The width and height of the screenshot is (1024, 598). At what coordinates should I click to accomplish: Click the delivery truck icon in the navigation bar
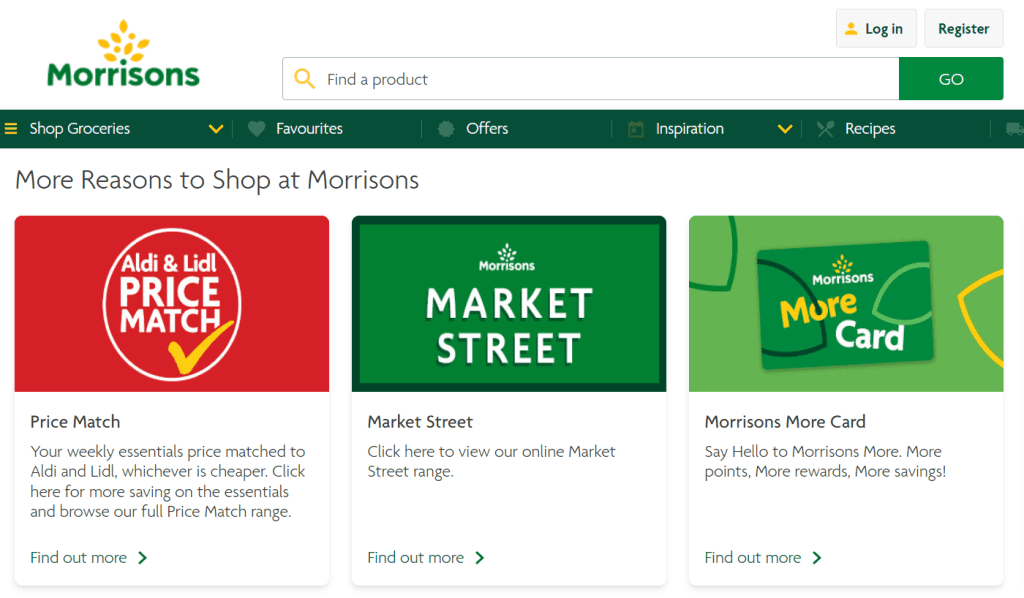point(1013,129)
